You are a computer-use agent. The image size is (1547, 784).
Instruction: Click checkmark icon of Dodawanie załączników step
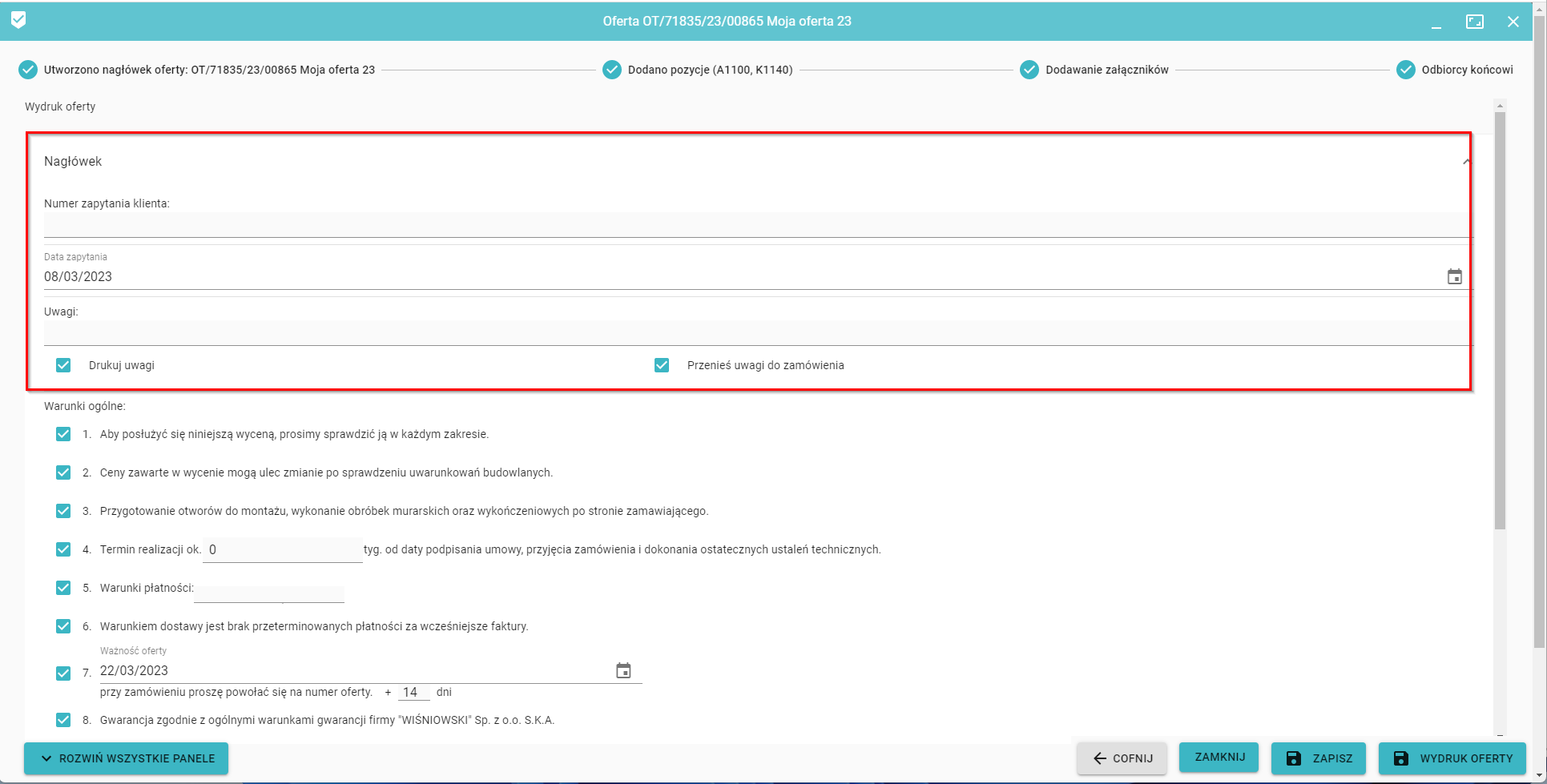tap(1029, 70)
